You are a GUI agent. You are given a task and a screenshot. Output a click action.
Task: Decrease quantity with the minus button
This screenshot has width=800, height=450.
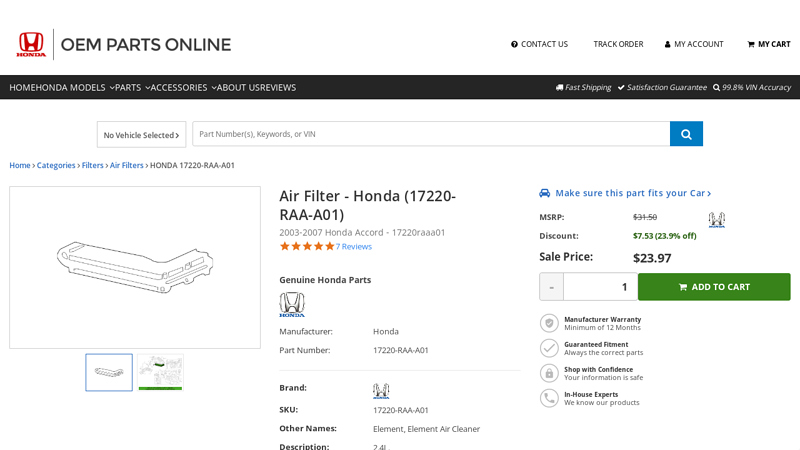(551, 287)
